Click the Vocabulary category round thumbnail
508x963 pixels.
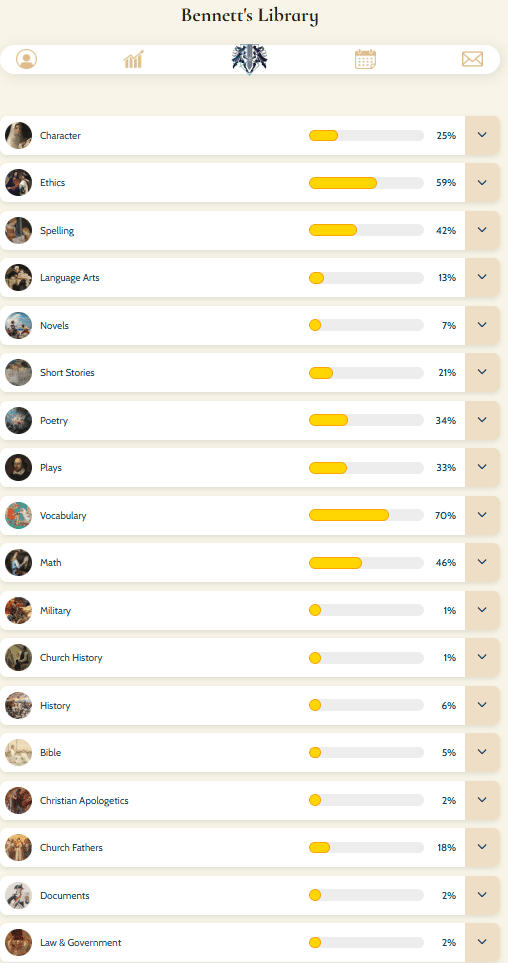pyautogui.click(x=18, y=515)
